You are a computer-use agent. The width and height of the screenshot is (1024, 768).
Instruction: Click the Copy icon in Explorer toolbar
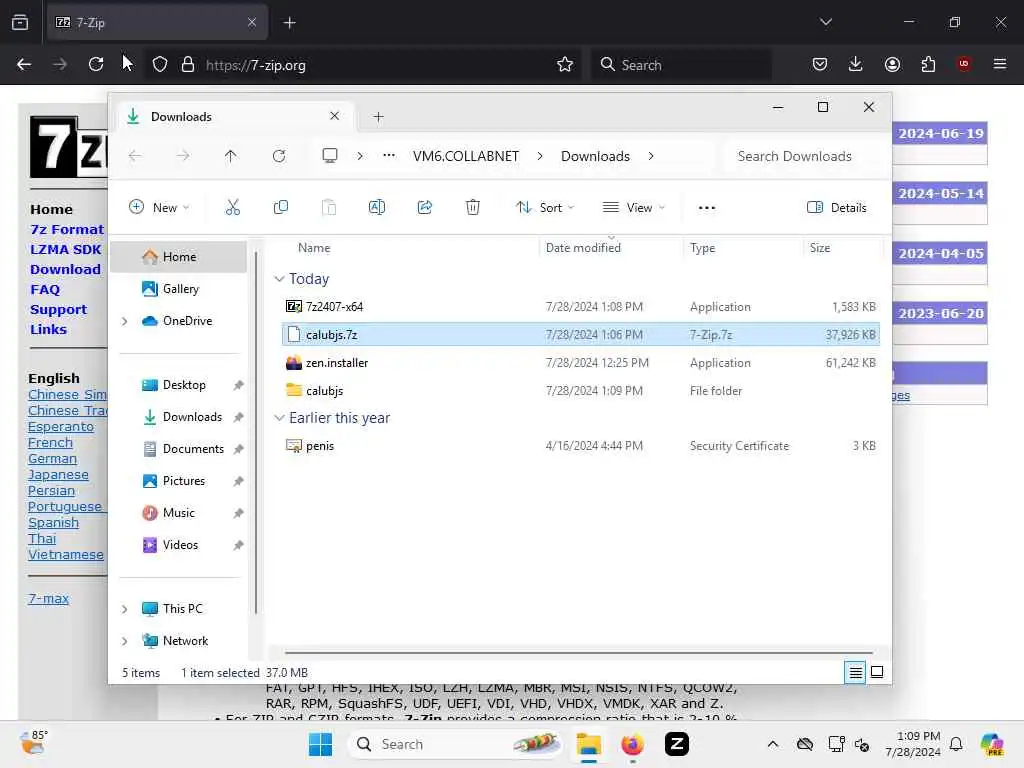click(x=281, y=208)
